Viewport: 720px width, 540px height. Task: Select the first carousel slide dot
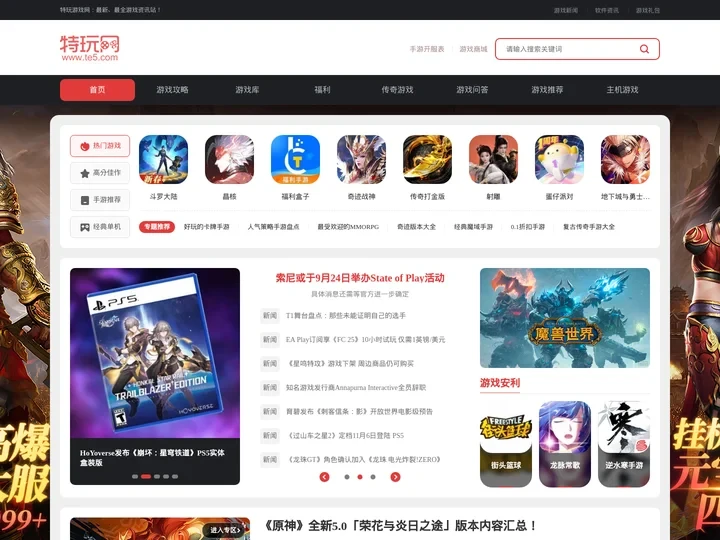(135, 477)
